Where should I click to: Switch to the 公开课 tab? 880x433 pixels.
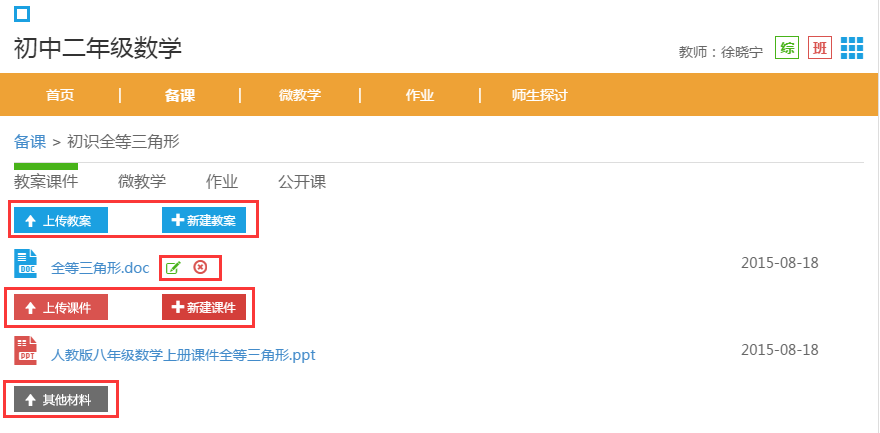coord(302,182)
